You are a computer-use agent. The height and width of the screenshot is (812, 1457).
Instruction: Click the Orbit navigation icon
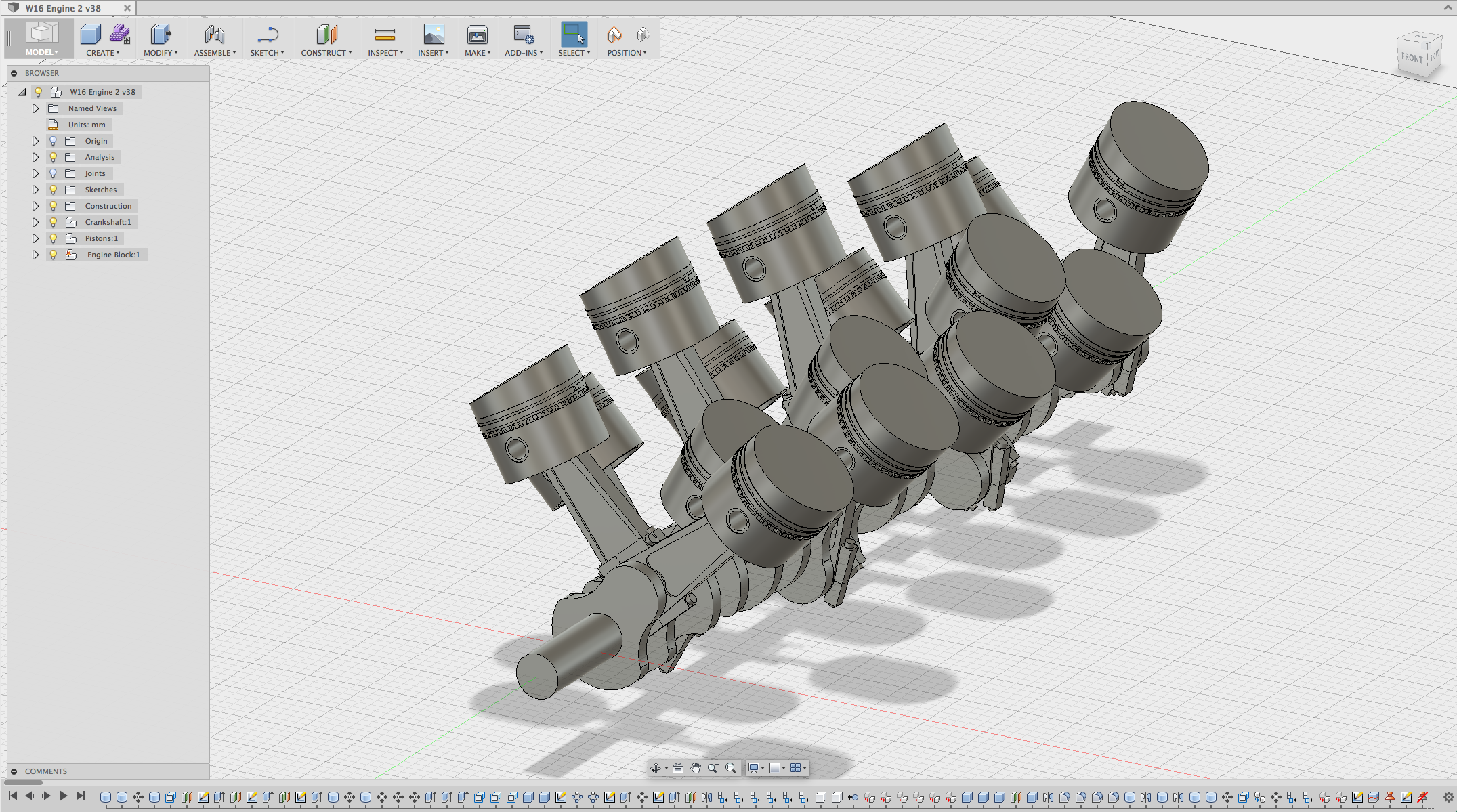pyautogui.click(x=656, y=768)
